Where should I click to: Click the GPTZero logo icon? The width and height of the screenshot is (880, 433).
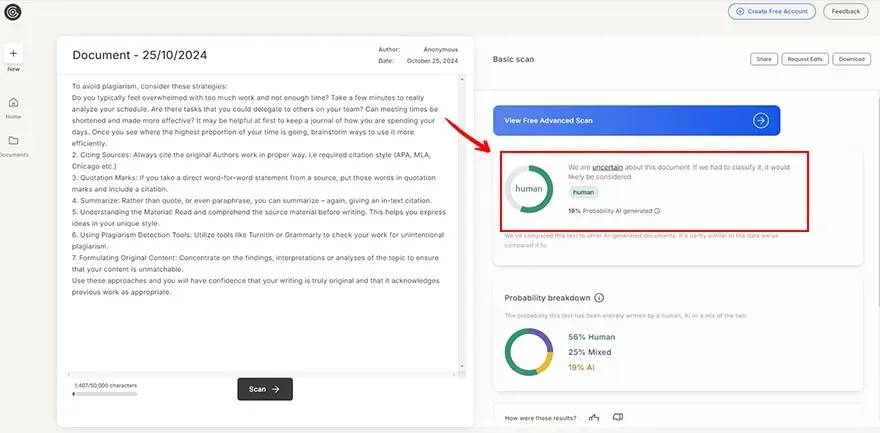(14, 11)
